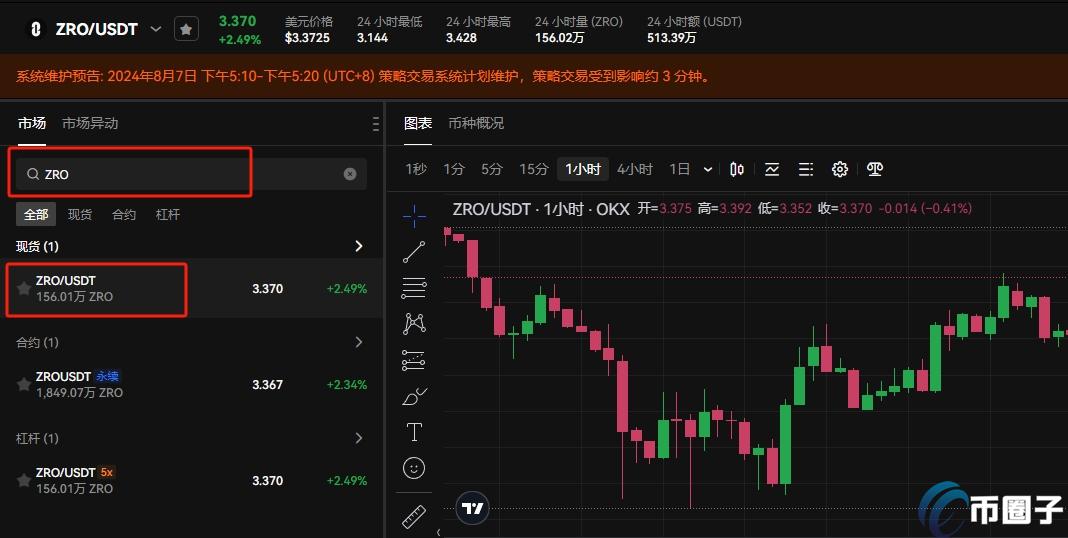Viewport: 1068px width, 538px height.
Task: Open the ZRO/USDT spot pair row
Action: tap(191, 289)
